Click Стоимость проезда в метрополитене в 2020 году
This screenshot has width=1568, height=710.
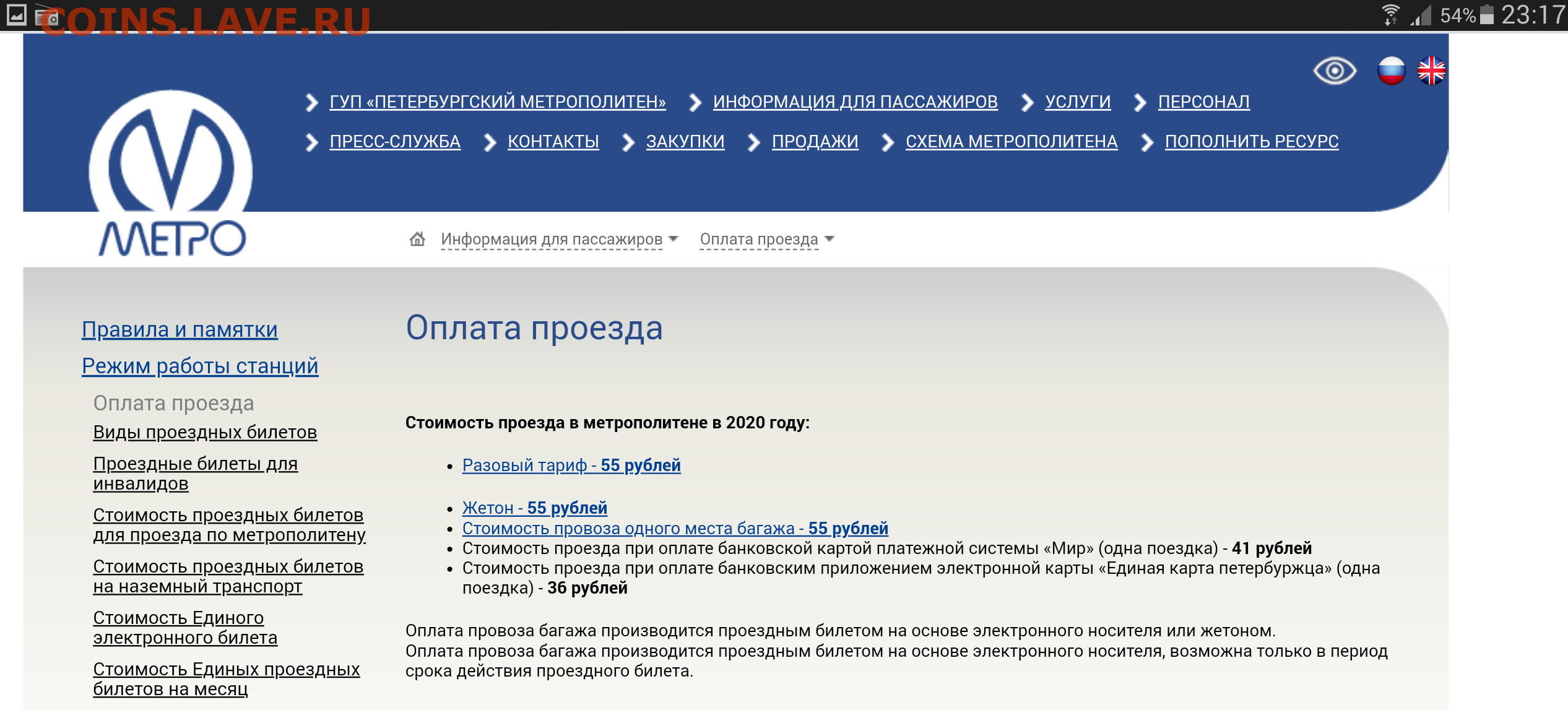click(607, 423)
